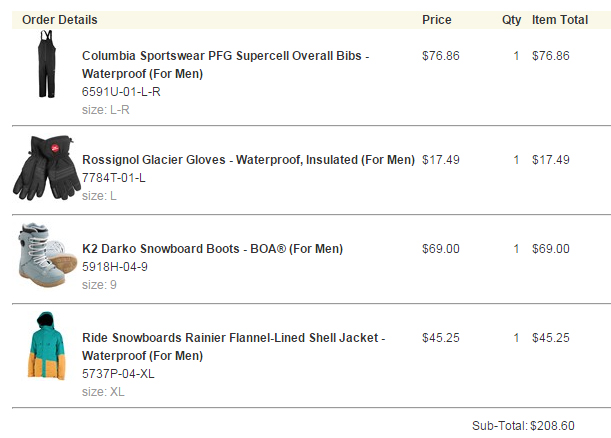Click the $69.00 item total for boots
The height and width of the screenshot is (438, 611).
click(x=551, y=249)
